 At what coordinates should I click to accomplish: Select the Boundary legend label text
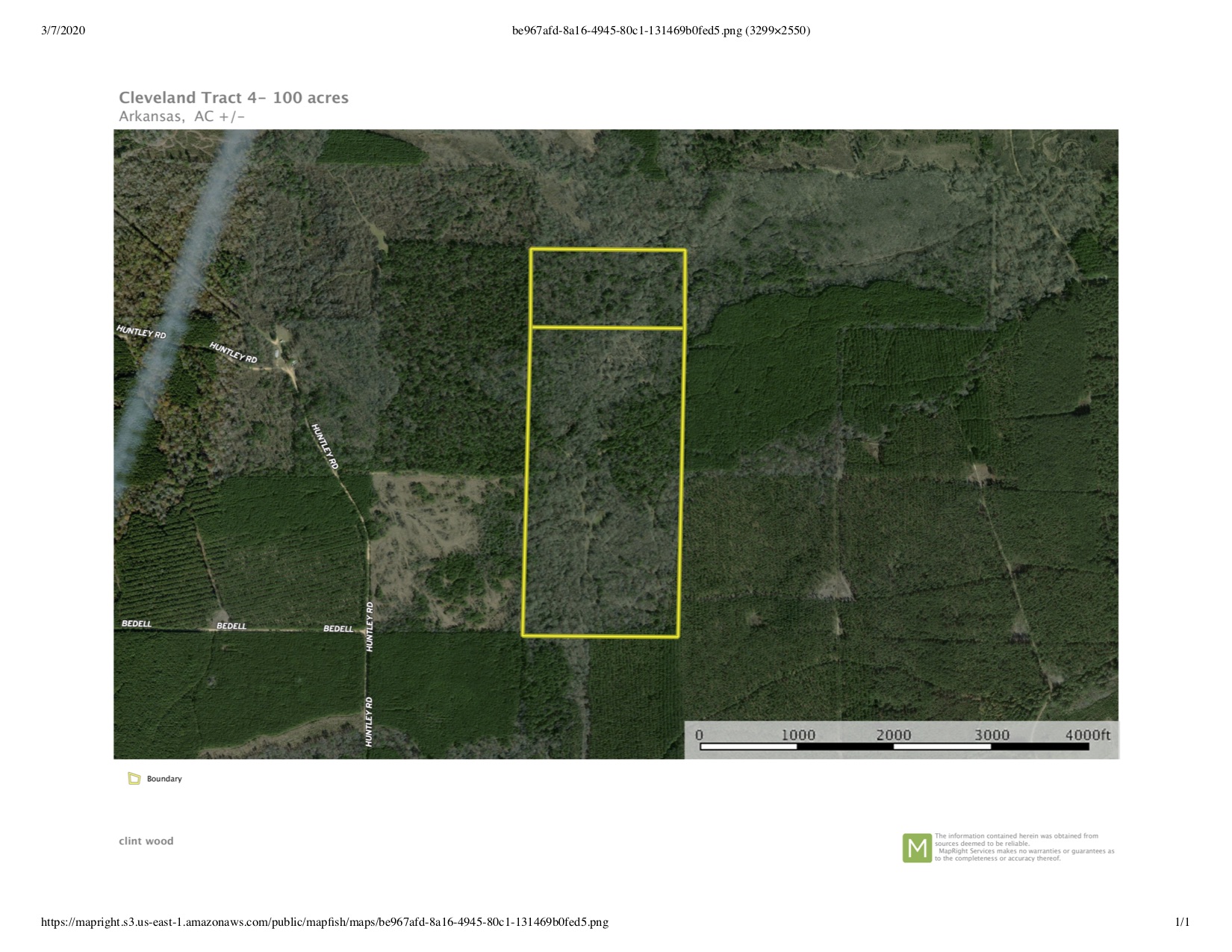164,779
